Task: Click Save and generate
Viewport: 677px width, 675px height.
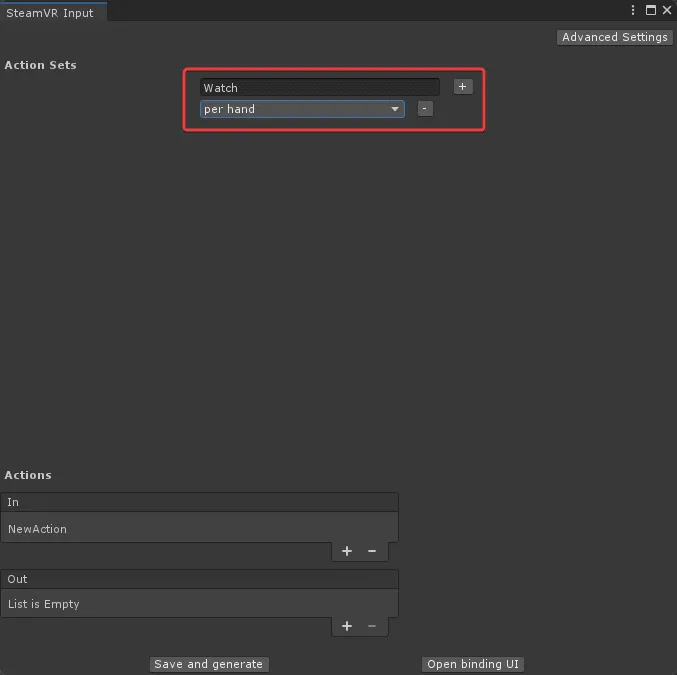Action: click(209, 664)
